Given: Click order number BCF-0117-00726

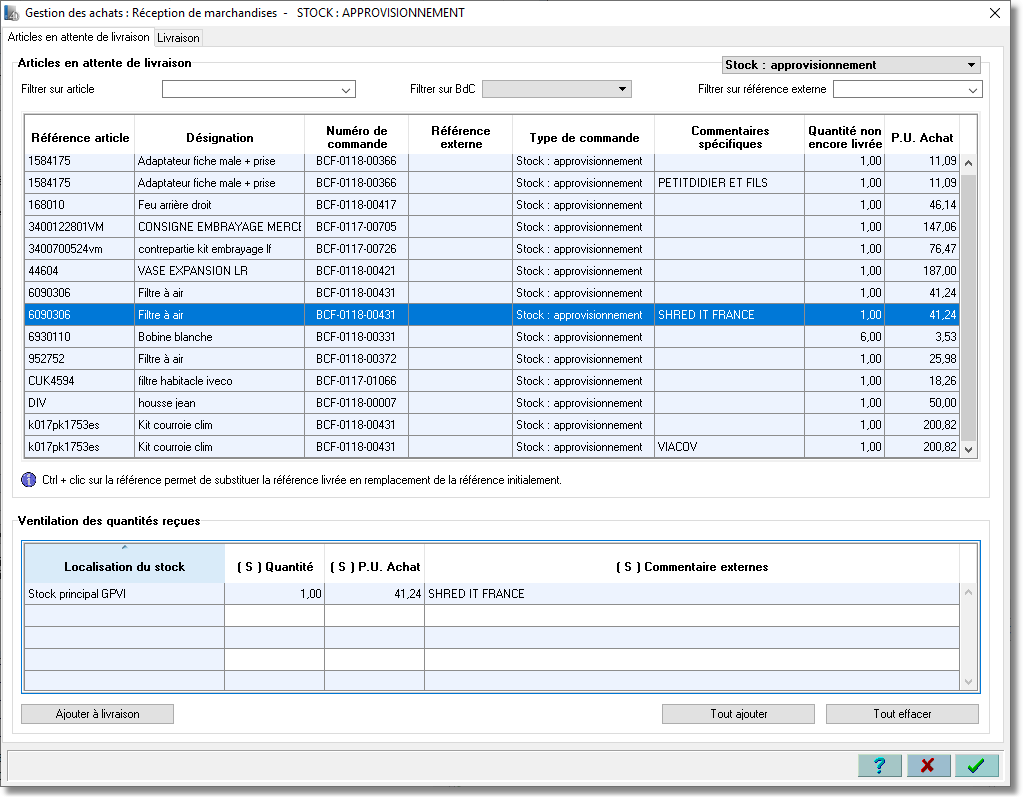Looking at the screenshot, I should [356, 249].
